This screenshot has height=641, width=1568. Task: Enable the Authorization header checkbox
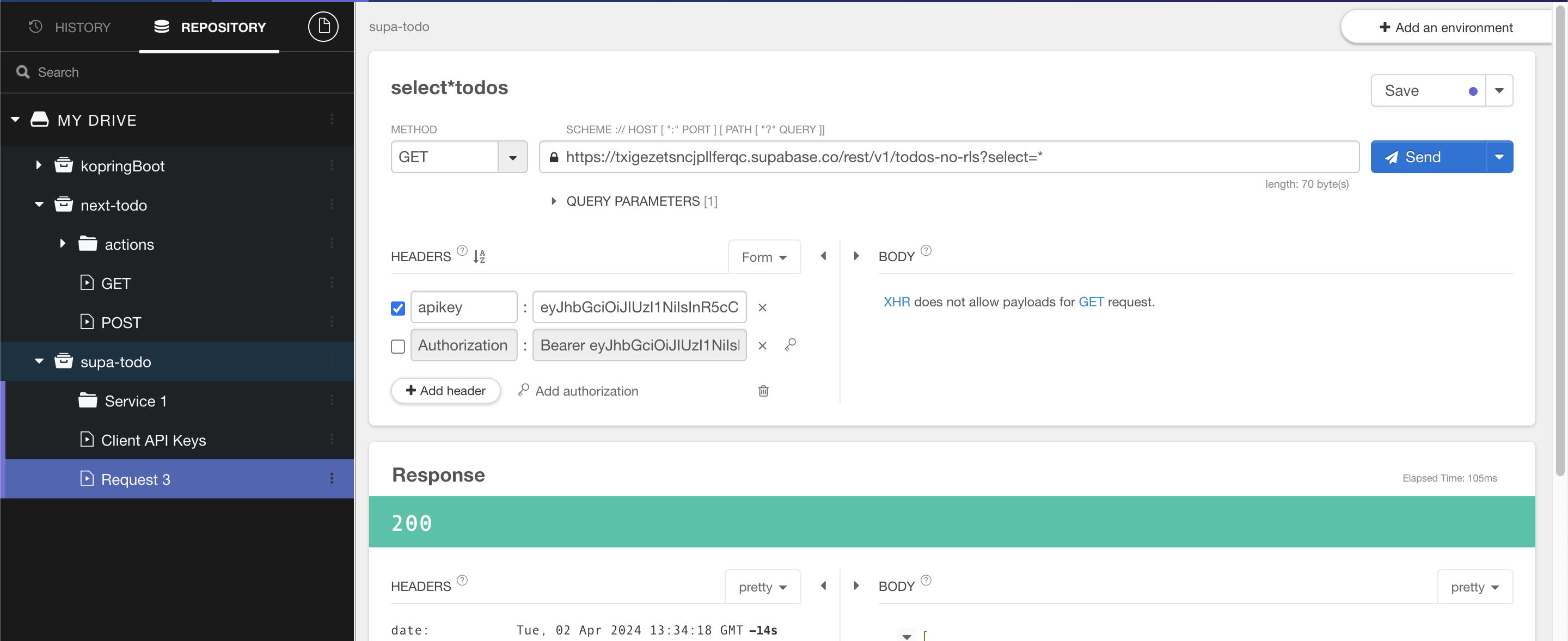[x=397, y=346]
